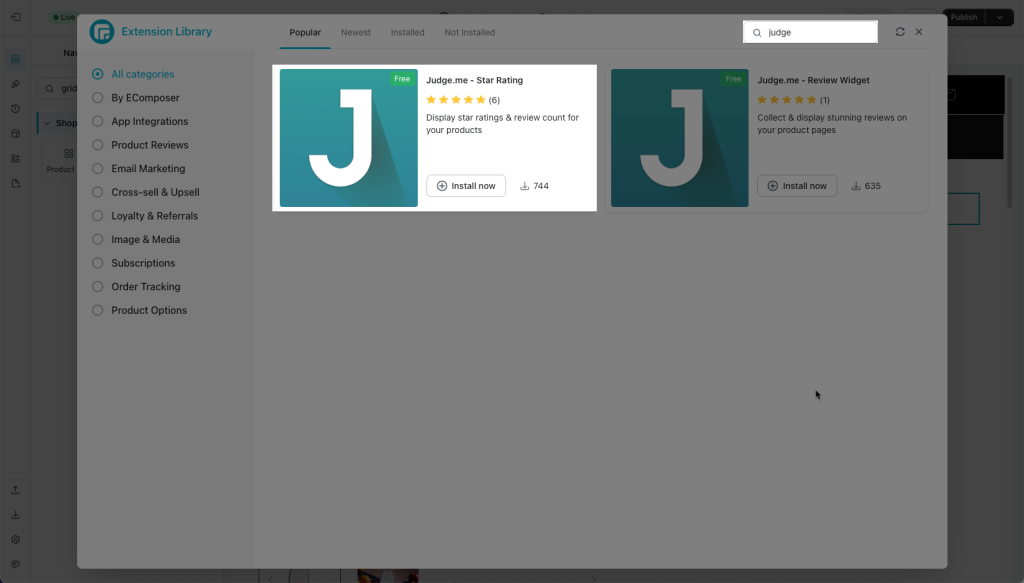Click the editor's element search field behind the dialog
Screen dimensions: 1024x583
pyautogui.click(x=57, y=89)
